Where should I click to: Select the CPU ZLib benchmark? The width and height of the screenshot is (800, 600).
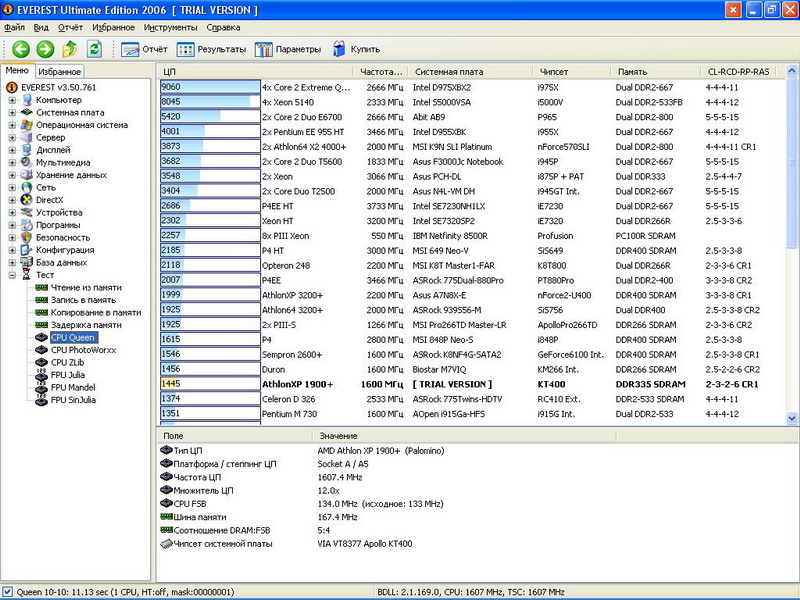click(67, 362)
